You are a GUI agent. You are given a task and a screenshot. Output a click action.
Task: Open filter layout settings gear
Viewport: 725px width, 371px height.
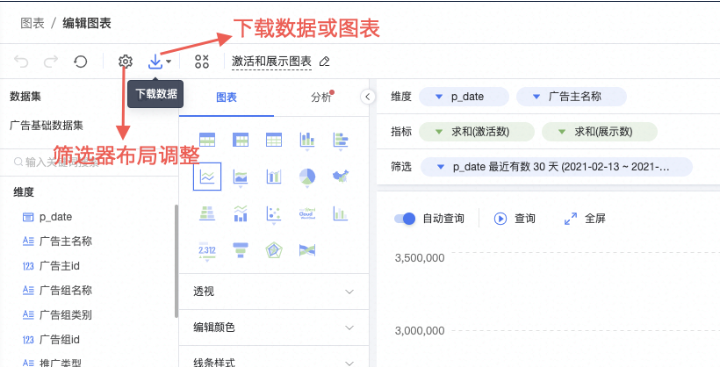pyautogui.click(x=125, y=61)
